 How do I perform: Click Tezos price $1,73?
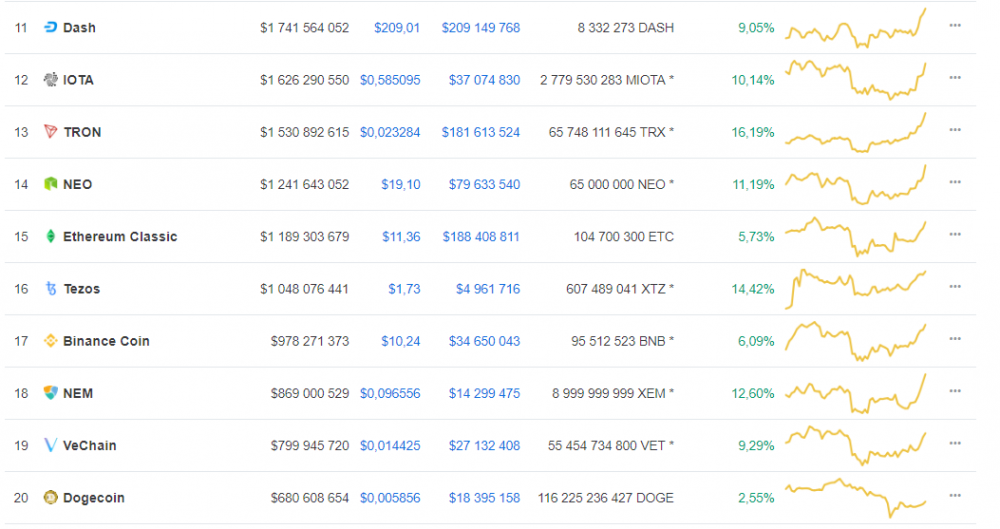click(x=404, y=289)
